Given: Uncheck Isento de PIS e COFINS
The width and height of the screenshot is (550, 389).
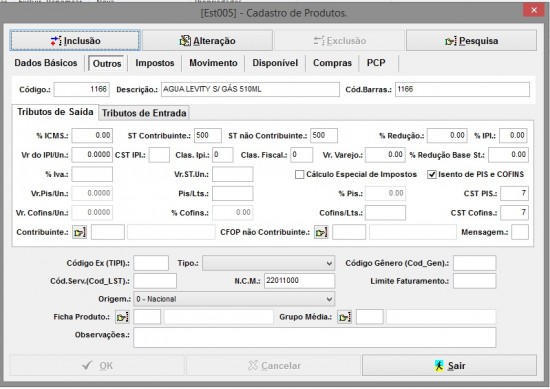Looking at the screenshot, I should click(x=432, y=175).
